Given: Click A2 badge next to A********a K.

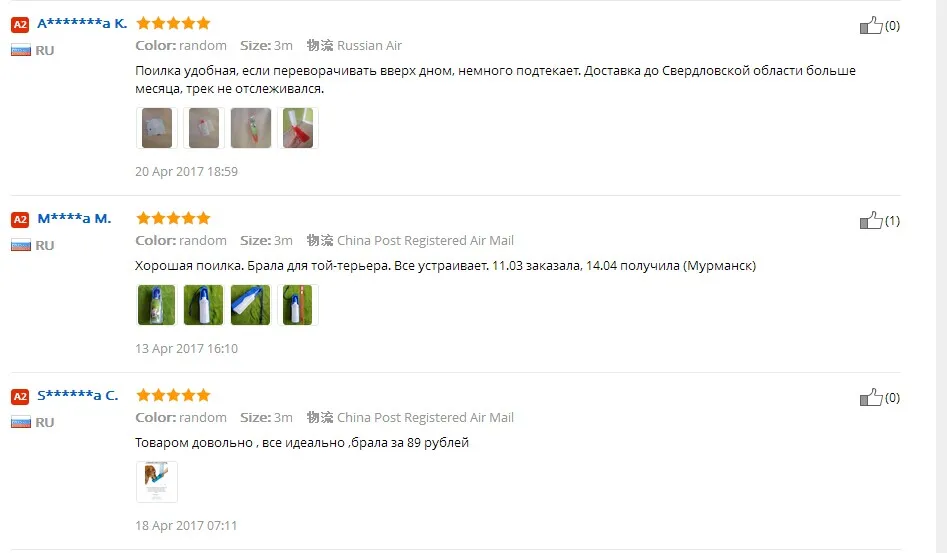Looking at the screenshot, I should tap(21, 25).
